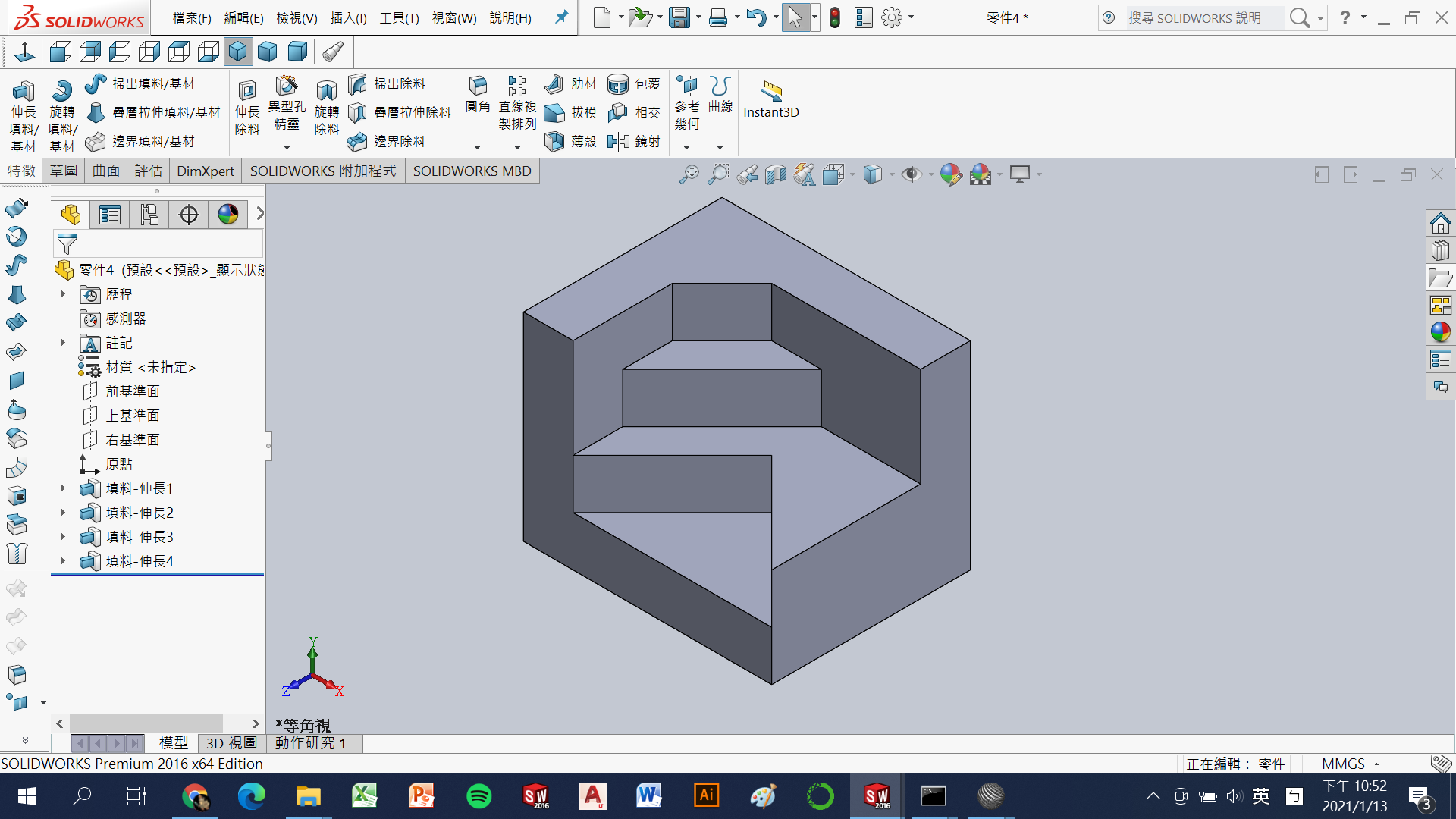Select the 動作研究 1 bottom tab

pos(310,743)
